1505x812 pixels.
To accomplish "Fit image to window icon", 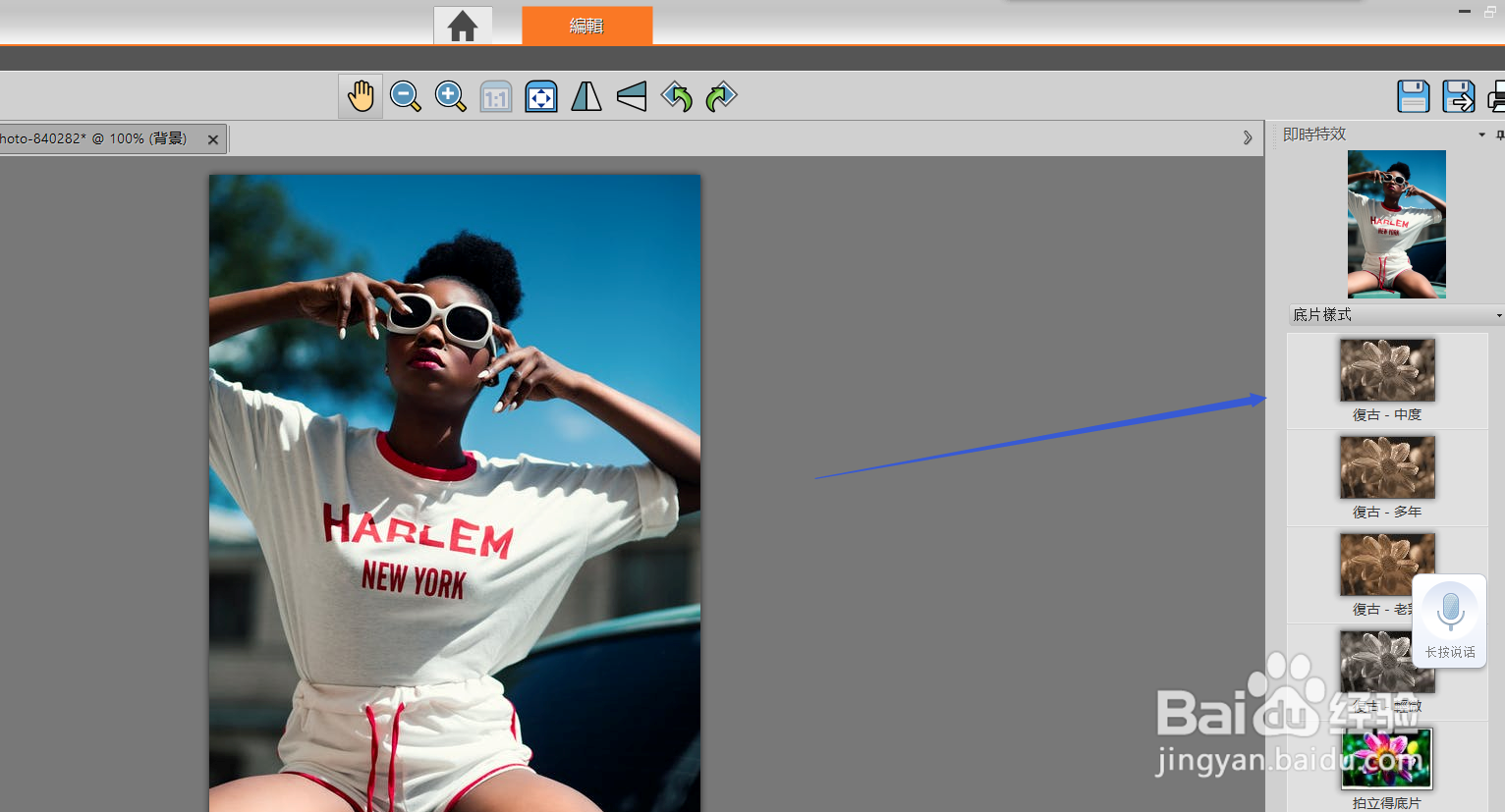I will pos(541,97).
